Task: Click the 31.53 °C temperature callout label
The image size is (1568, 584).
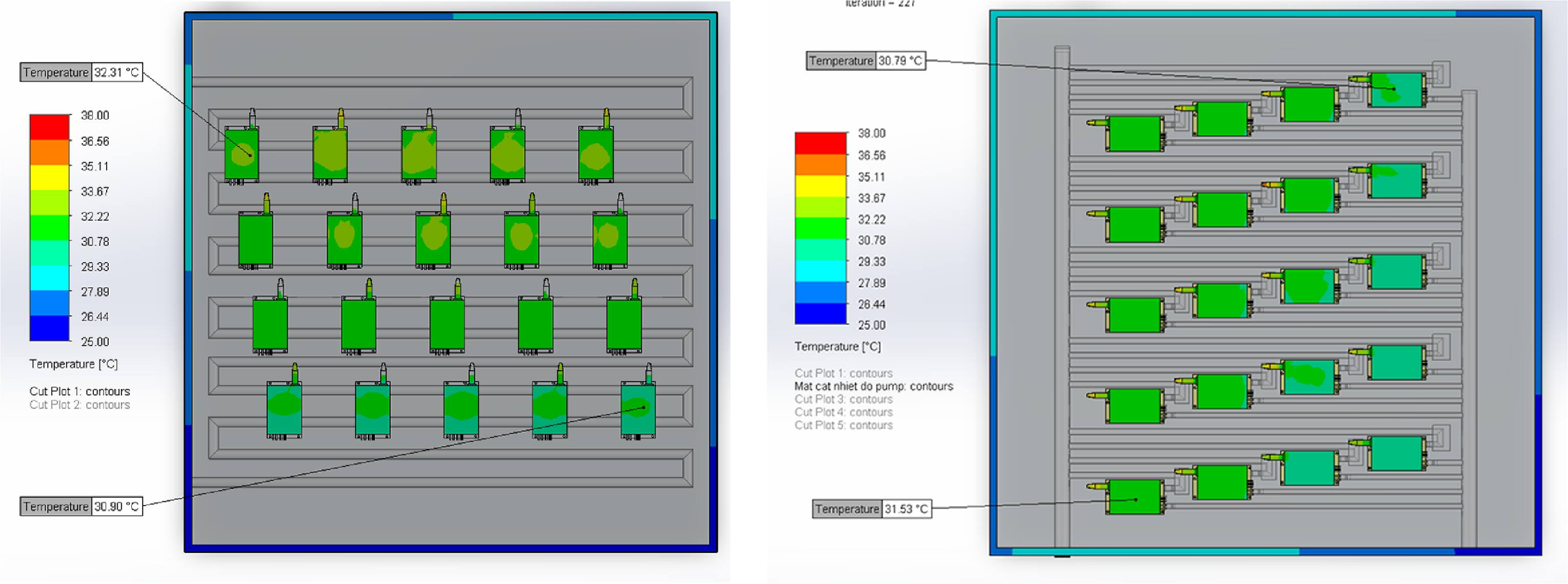Action: pos(872,509)
